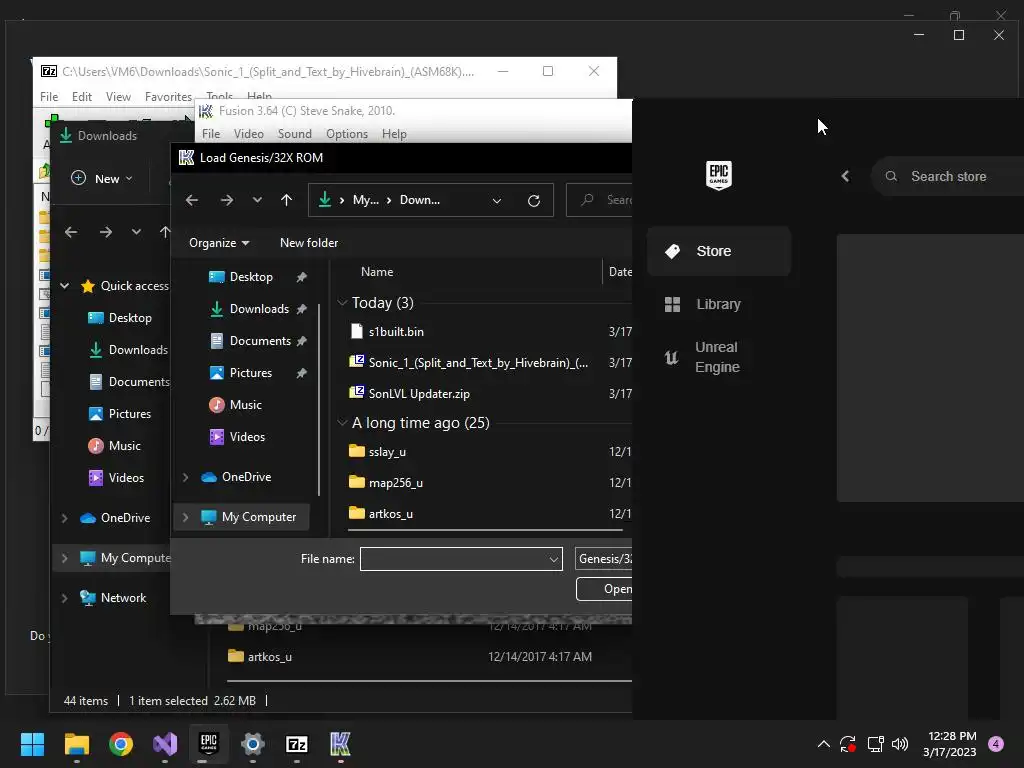Screen dimensions: 1024x768
Task: Refresh the folder in Load ROM dialog
Action: pos(534,200)
